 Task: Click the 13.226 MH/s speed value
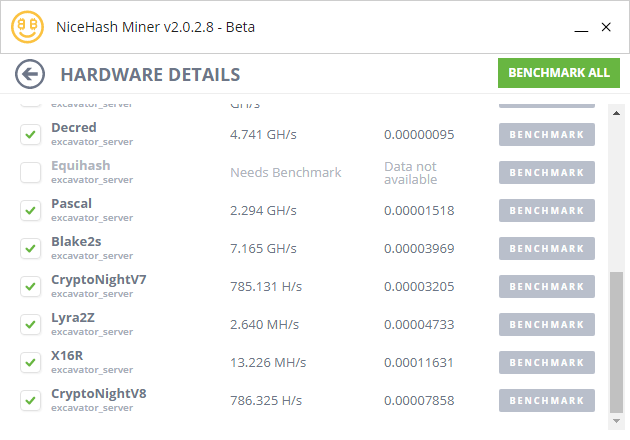point(268,363)
